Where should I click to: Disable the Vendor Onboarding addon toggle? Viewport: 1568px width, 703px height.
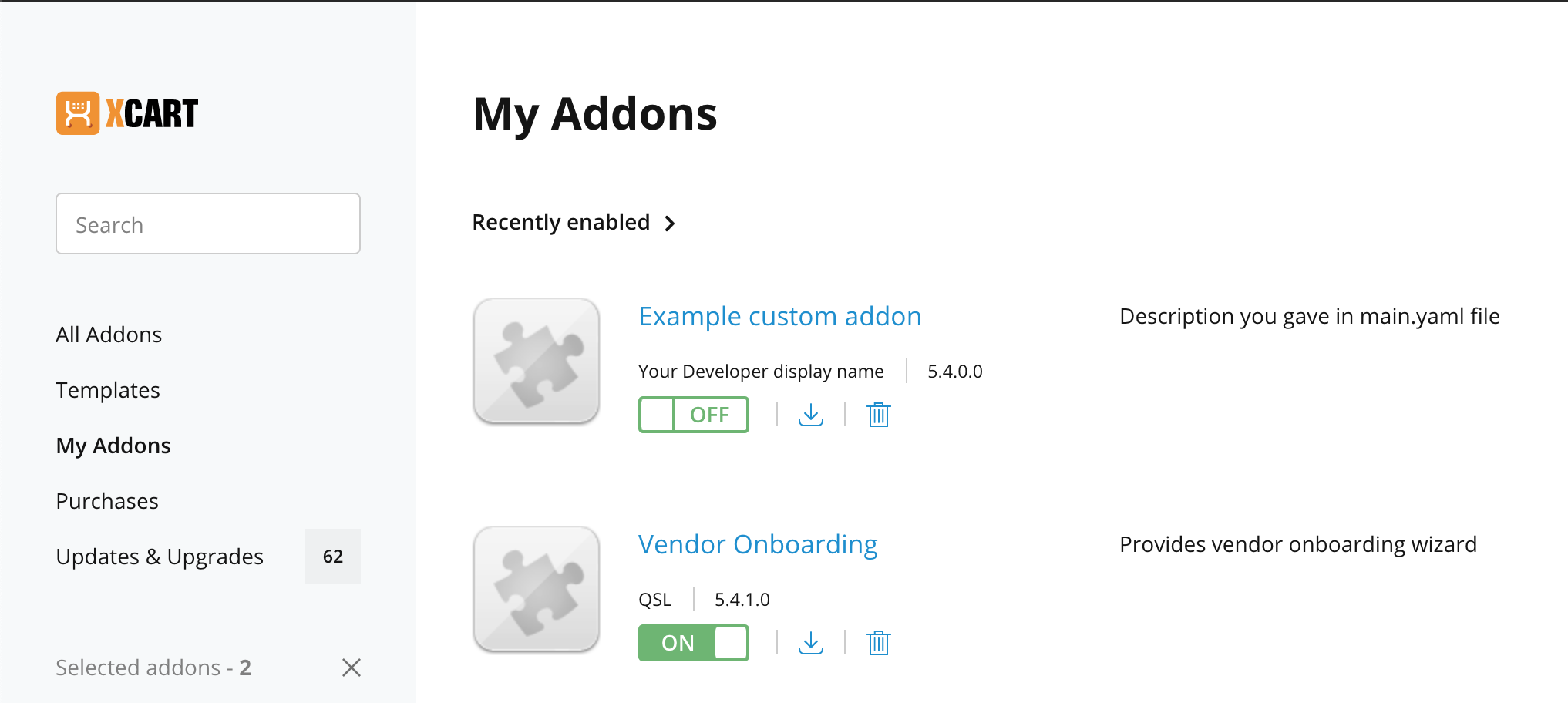693,643
